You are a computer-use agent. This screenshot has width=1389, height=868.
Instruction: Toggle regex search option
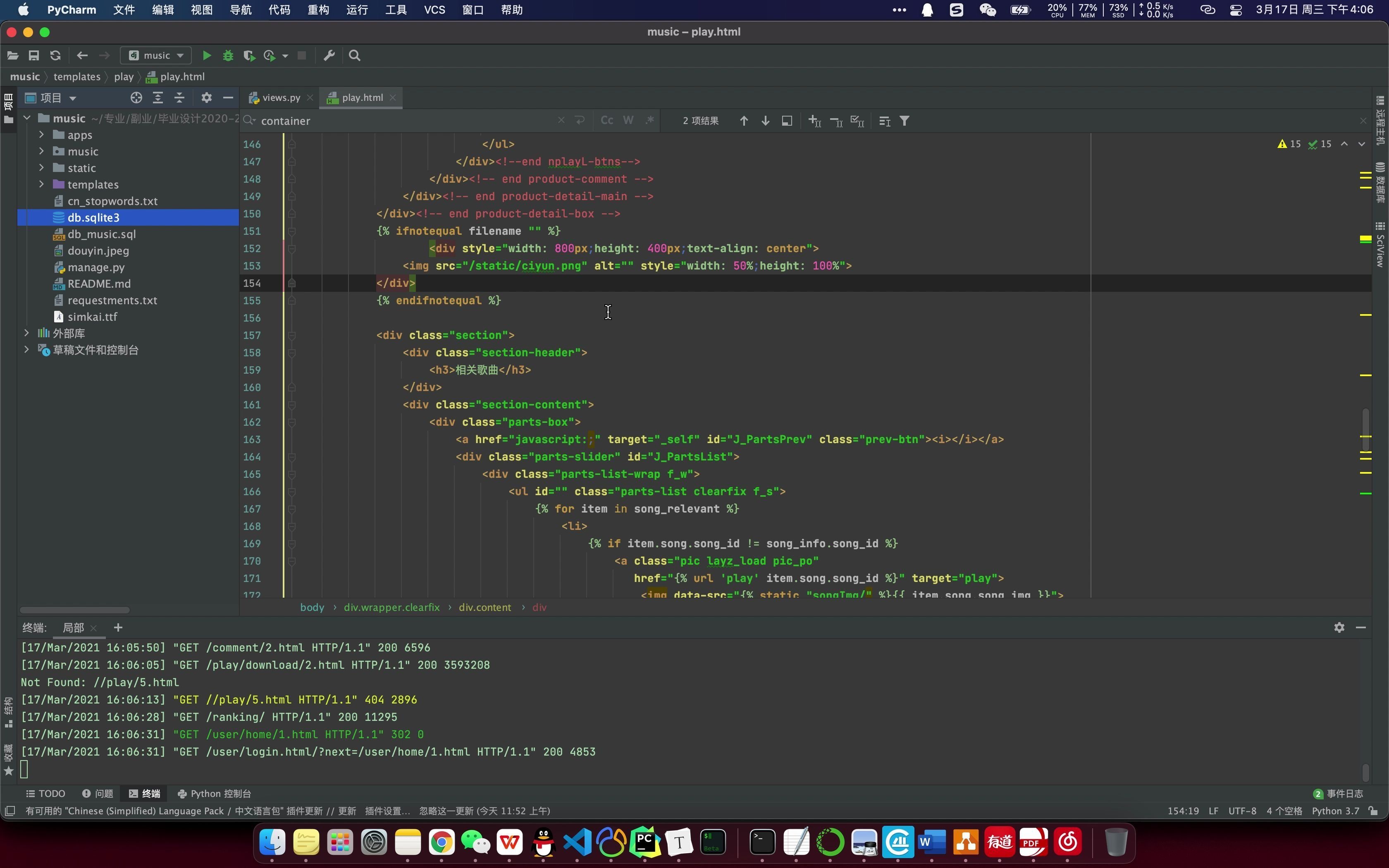[649, 121]
